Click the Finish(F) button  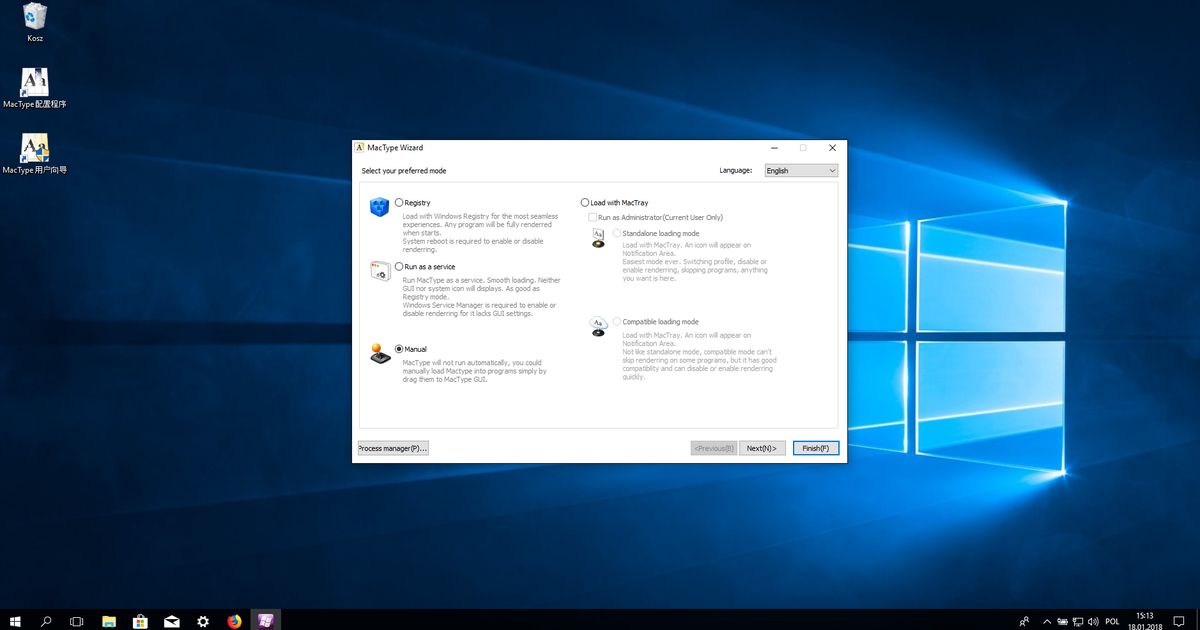[x=814, y=447]
